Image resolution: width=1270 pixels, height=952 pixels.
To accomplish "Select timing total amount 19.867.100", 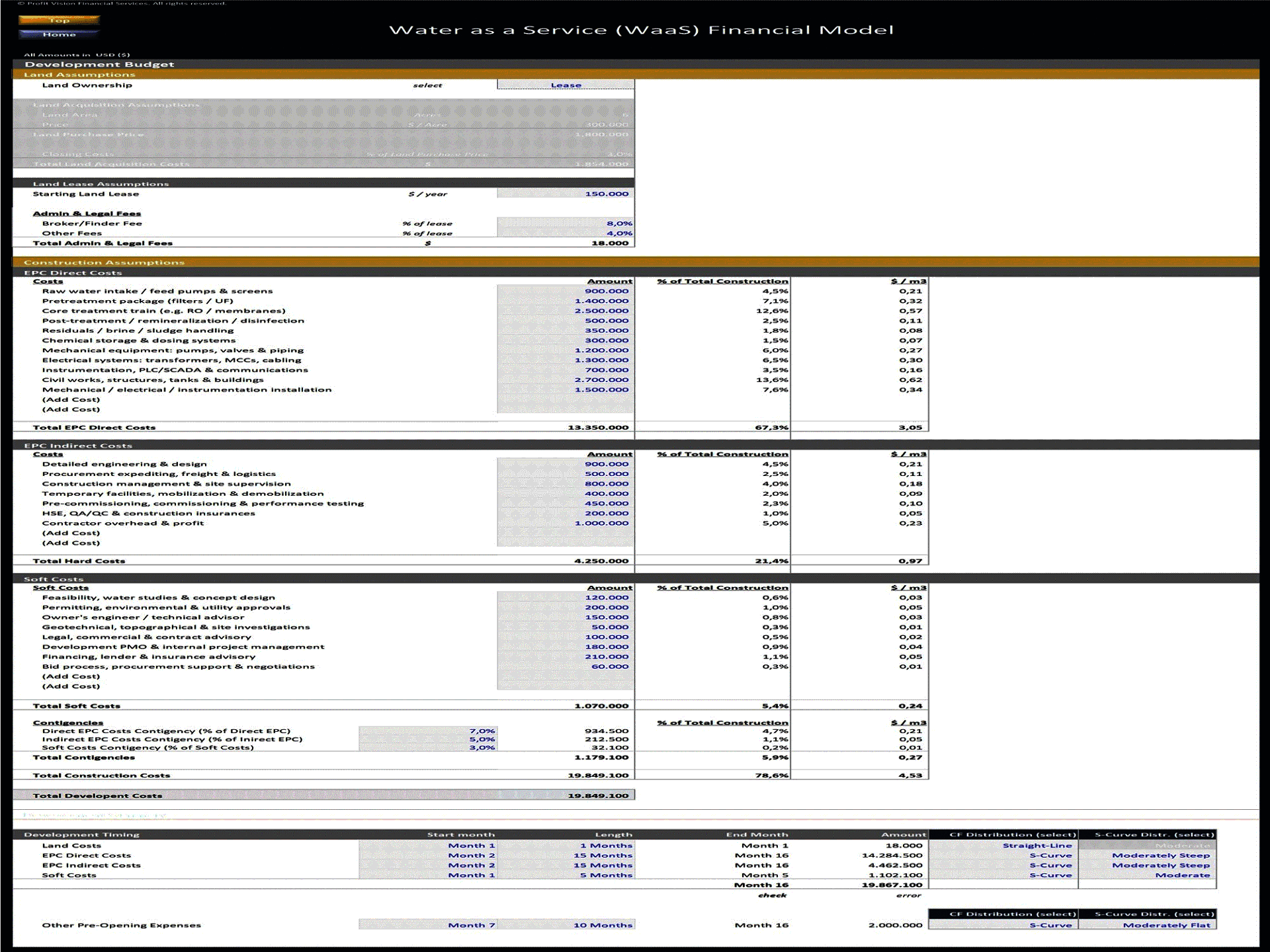I will point(891,885).
